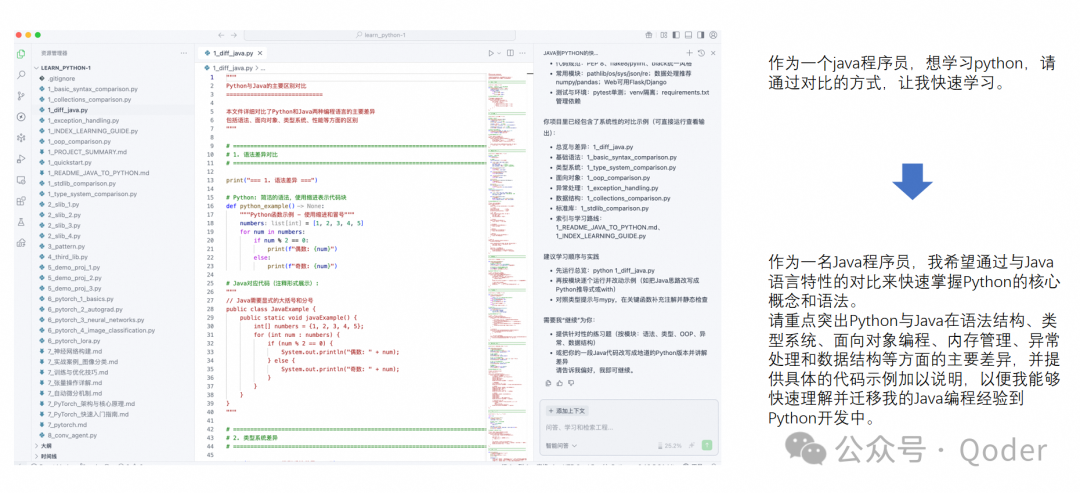This screenshot has height=493, width=1080.
Task: Open 4_third_lib.py in the explorer
Action: pos(68,257)
